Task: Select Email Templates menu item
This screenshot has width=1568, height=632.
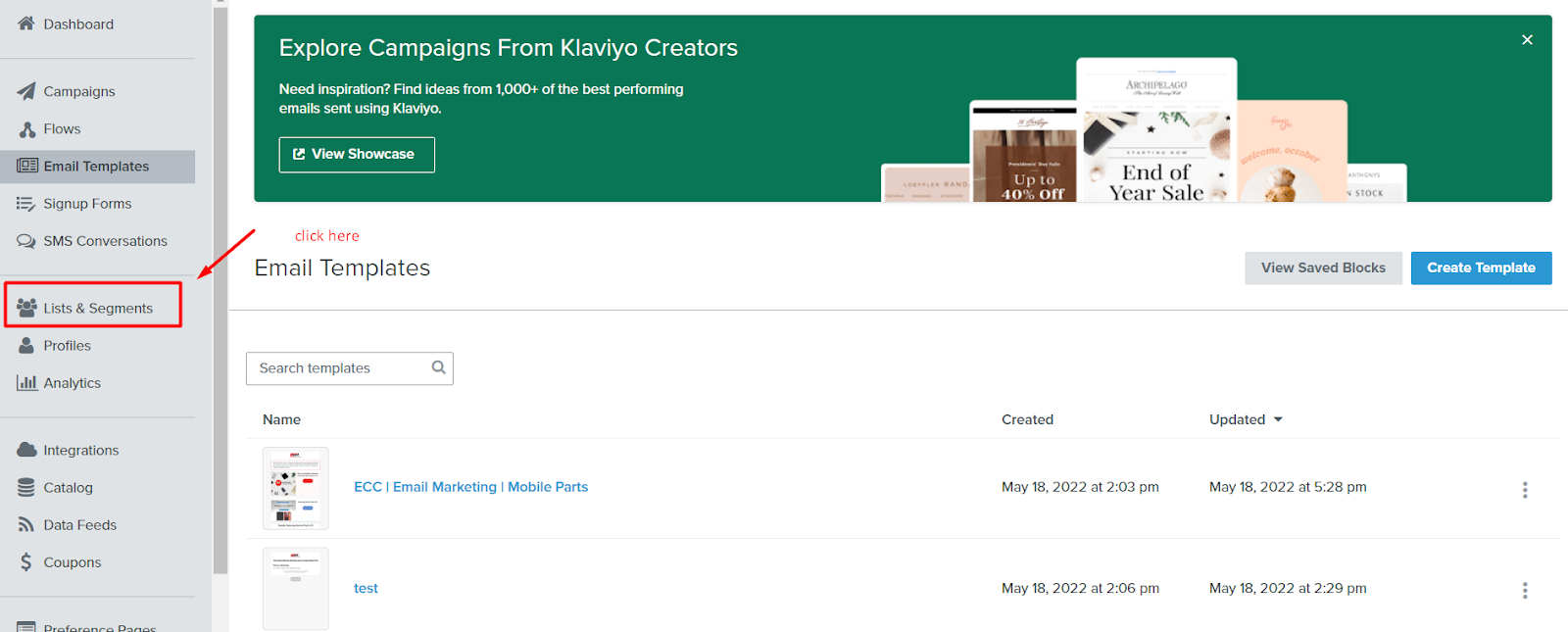Action: pos(98,167)
